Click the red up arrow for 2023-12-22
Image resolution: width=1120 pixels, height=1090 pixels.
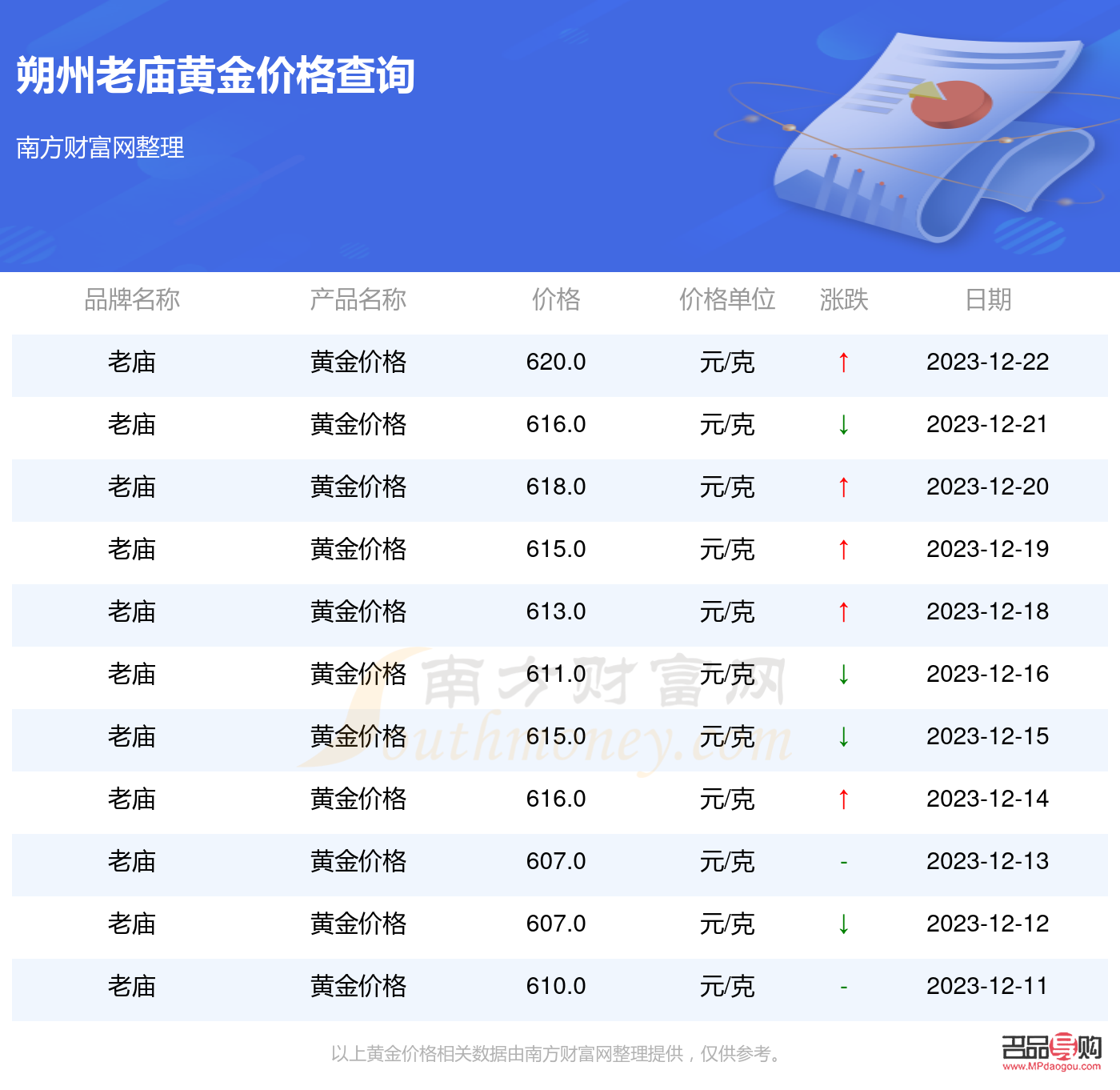(843, 363)
